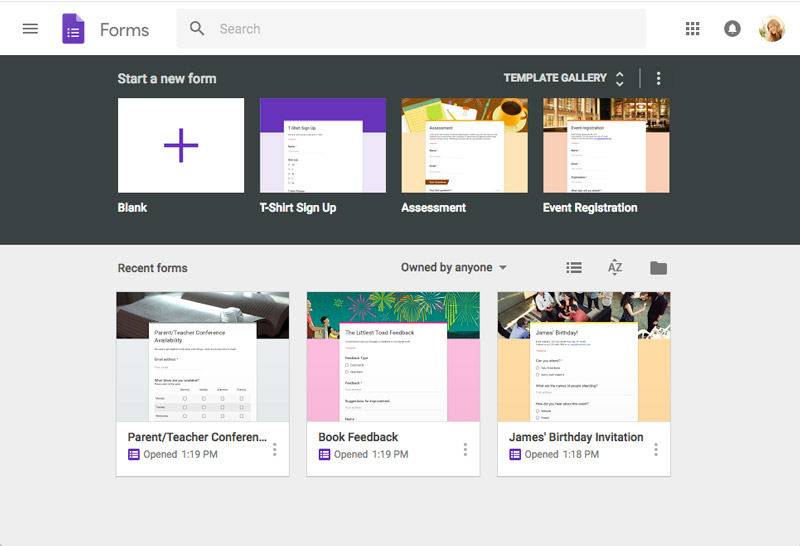Image resolution: width=800 pixels, height=546 pixels.
Task: Choose the Assessment template
Action: tap(464, 145)
